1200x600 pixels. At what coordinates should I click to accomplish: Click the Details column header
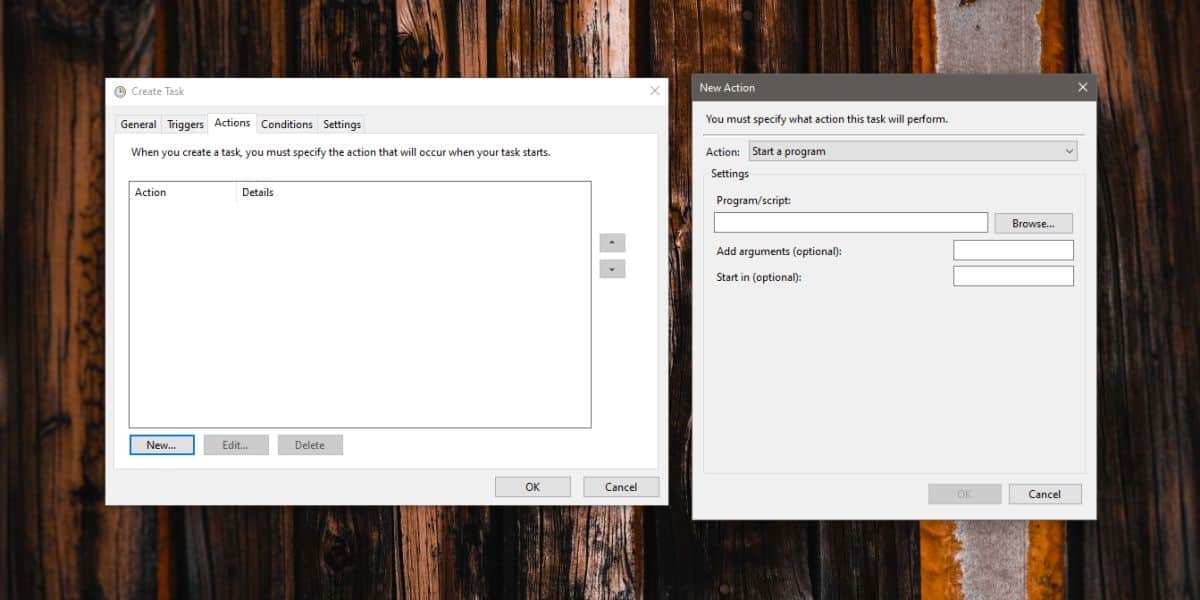coord(413,192)
